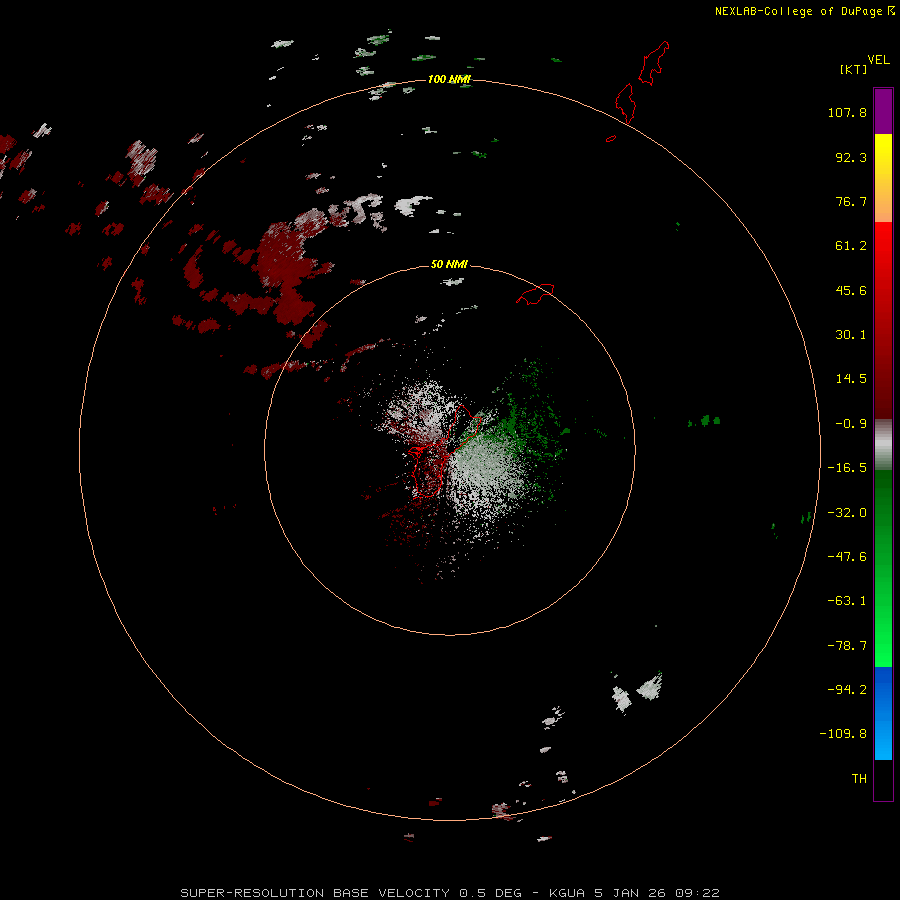Click the 45.6 value on velocity scale
Image resolution: width=900 pixels, height=900 pixels.
tap(851, 290)
